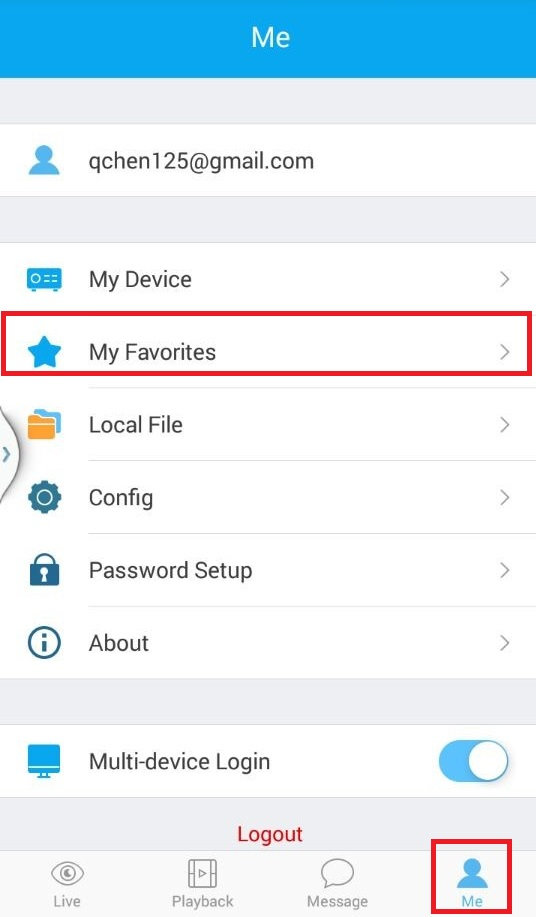
Task: Expand My Device with its chevron
Action: pyautogui.click(x=504, y=279)
